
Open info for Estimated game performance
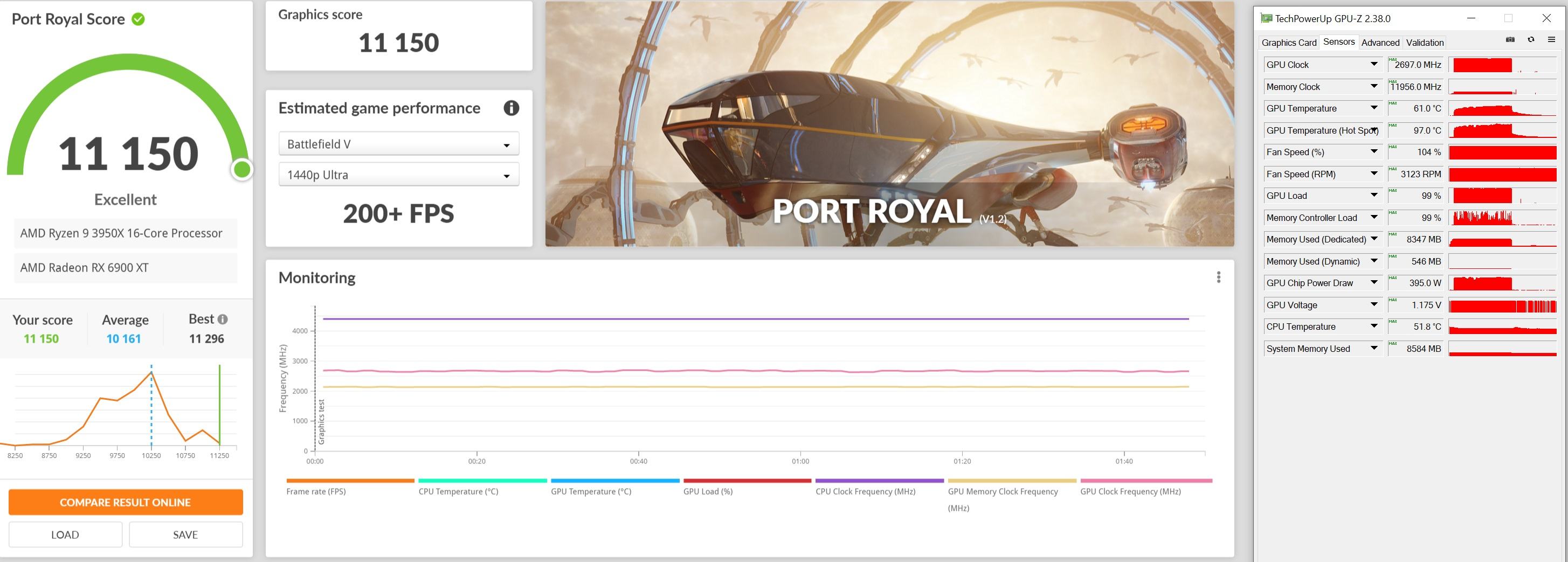512,108
